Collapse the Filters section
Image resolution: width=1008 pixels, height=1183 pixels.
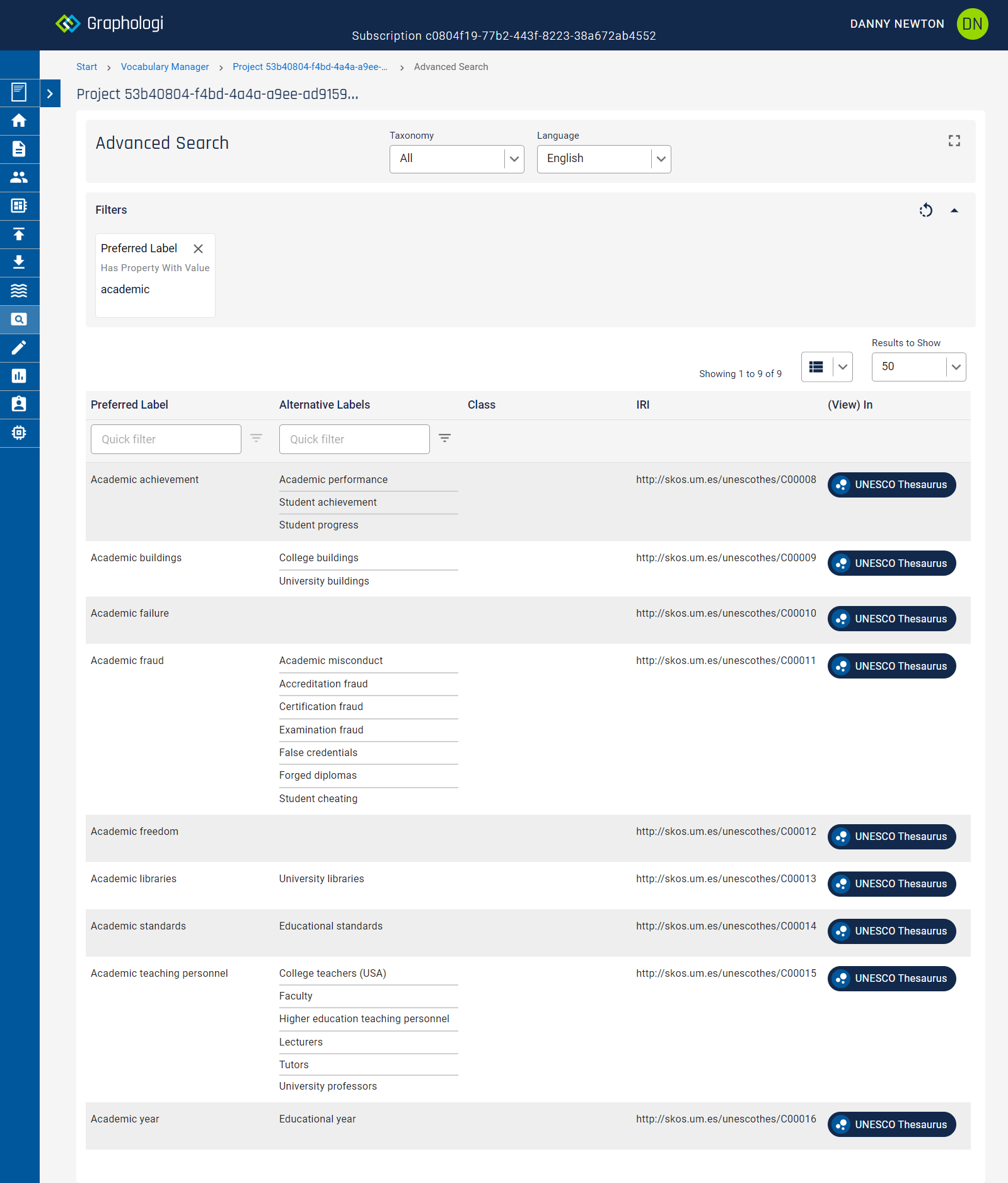pyautogui.click(x=954, y=211)
